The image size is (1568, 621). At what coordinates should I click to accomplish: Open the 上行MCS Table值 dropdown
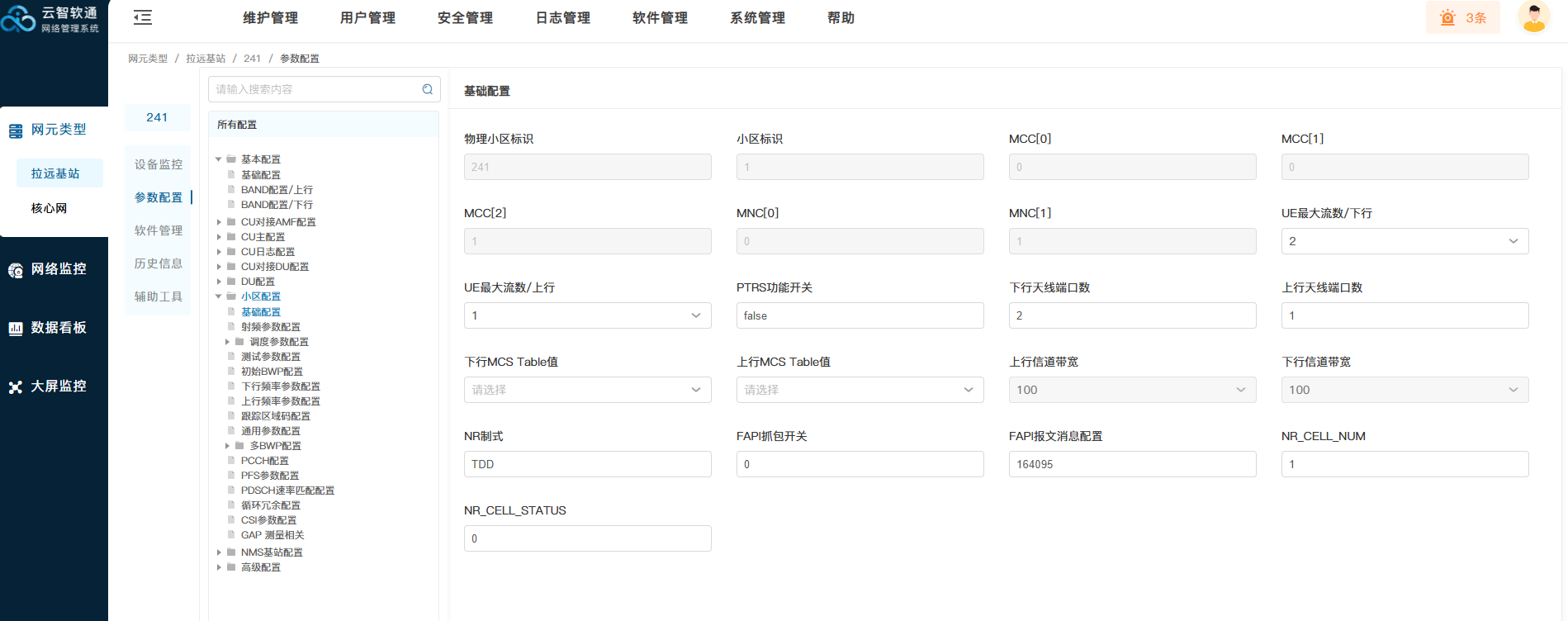coord(860,390)
